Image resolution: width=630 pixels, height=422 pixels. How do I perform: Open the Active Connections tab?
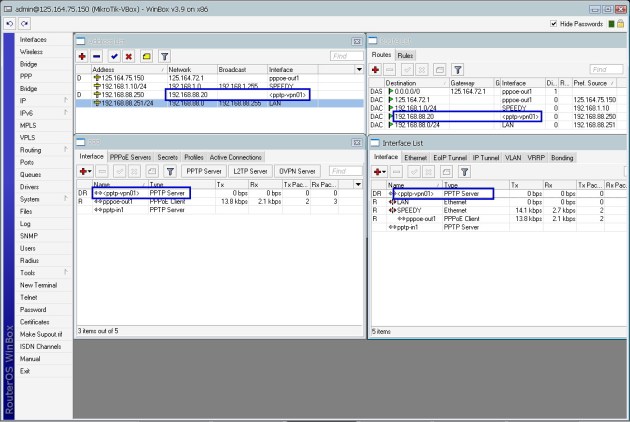pyautogui.click(x=235, y=157)
